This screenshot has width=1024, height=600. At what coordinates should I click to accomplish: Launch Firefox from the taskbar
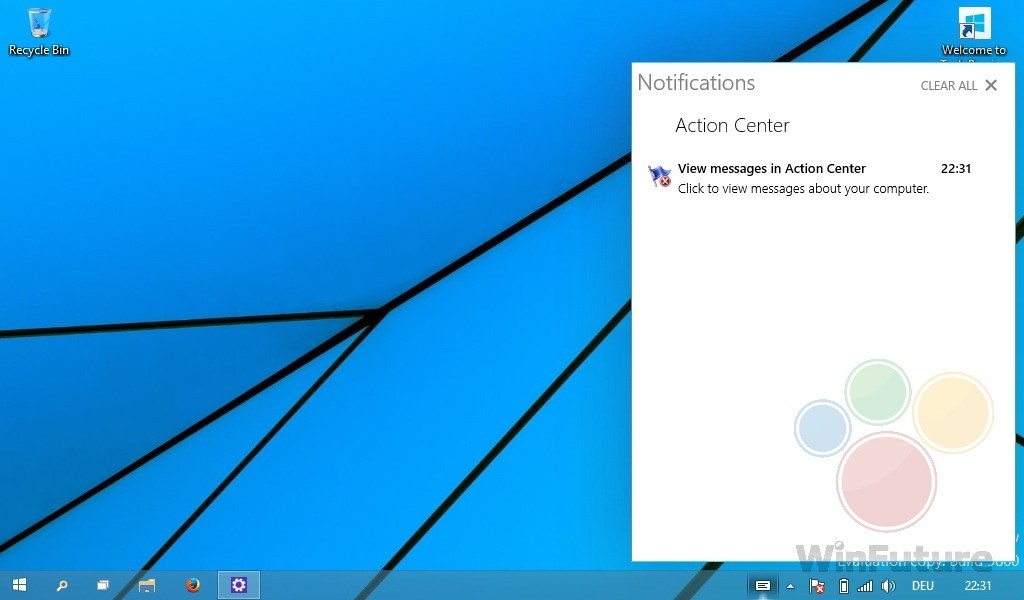pos(193,585)
